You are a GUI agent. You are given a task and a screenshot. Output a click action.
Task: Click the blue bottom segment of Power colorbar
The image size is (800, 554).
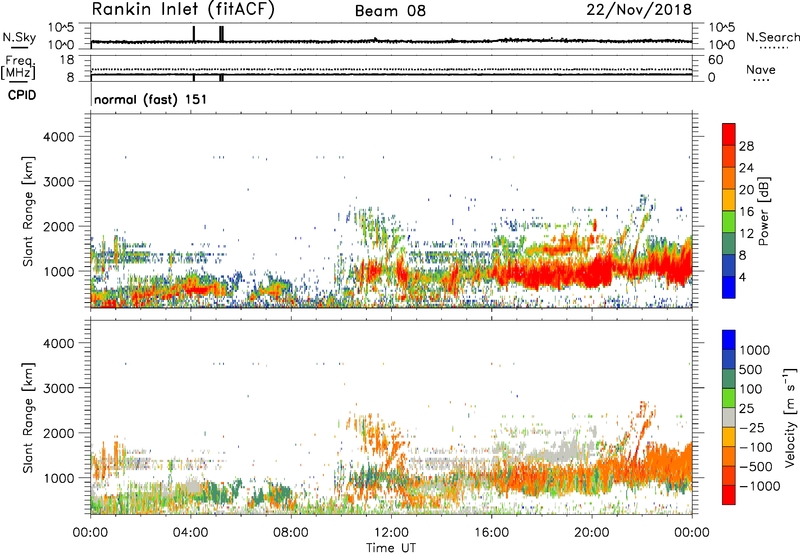click(x=729, y=287)
